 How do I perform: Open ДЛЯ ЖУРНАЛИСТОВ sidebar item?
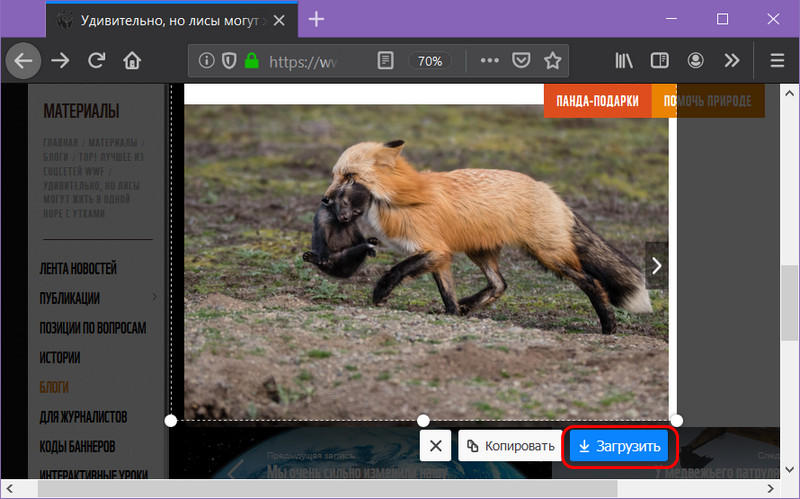(x=83, y=417)
